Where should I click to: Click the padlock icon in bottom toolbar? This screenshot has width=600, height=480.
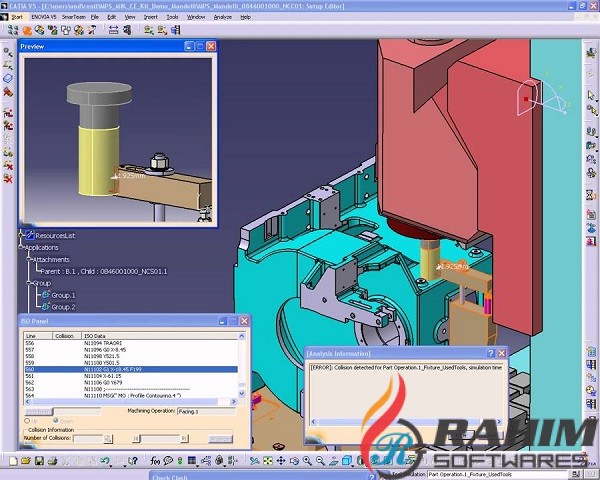point(220,460)
